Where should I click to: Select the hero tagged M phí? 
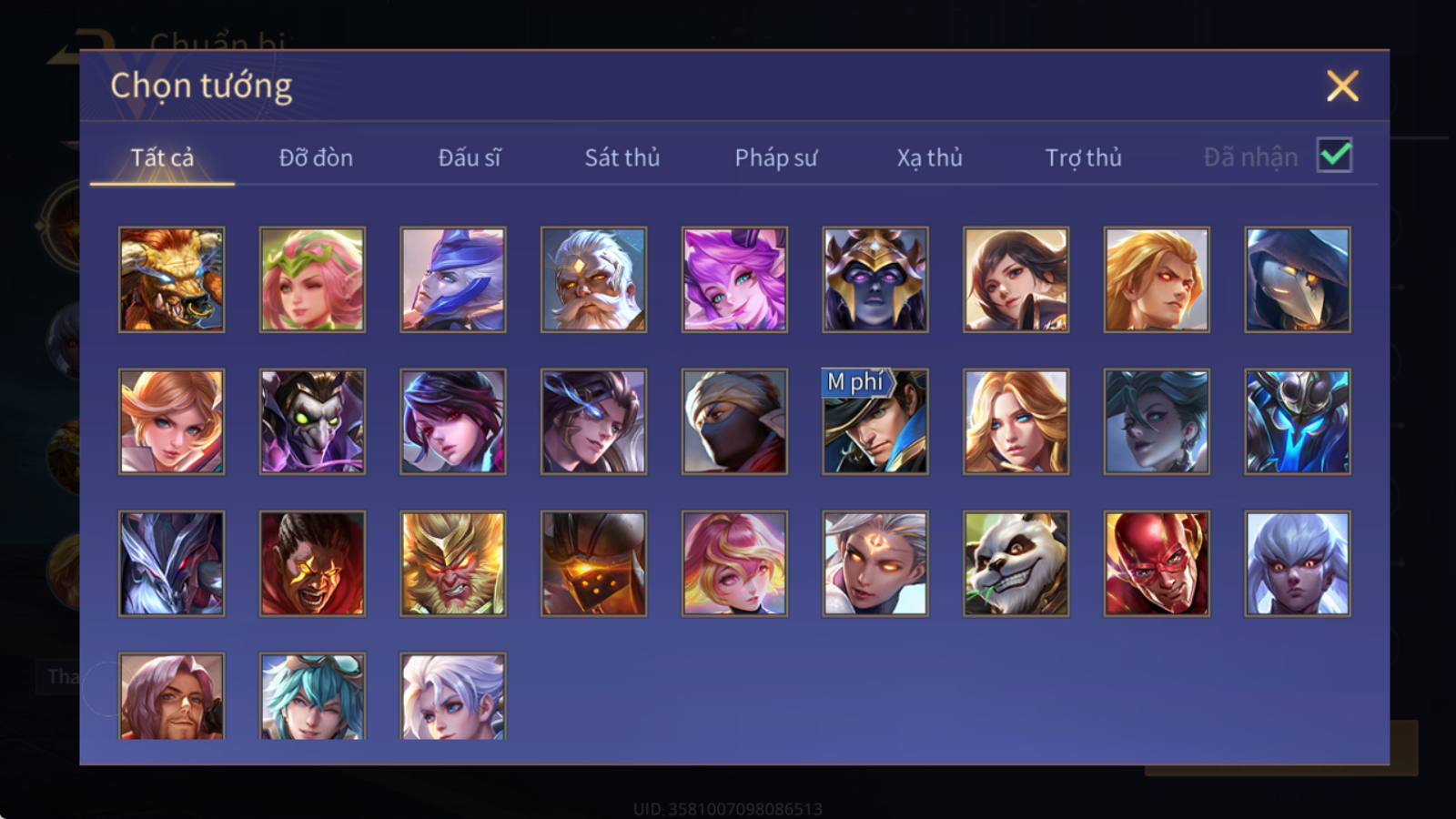coord(875,421)
